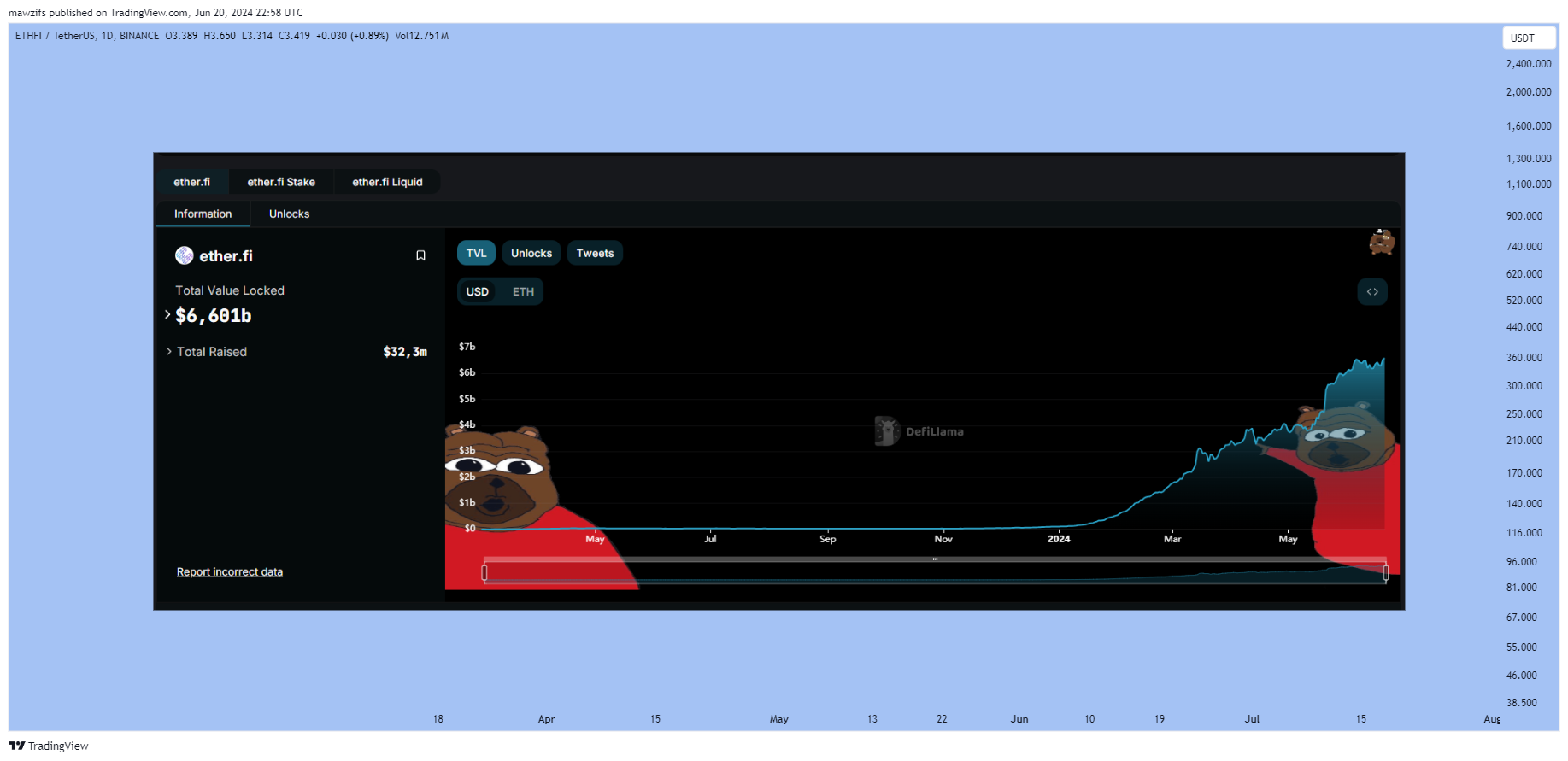This screenshot has height=761, width=1568.
Task: Open the embed chart code icon
Action: pos(1372,292)
